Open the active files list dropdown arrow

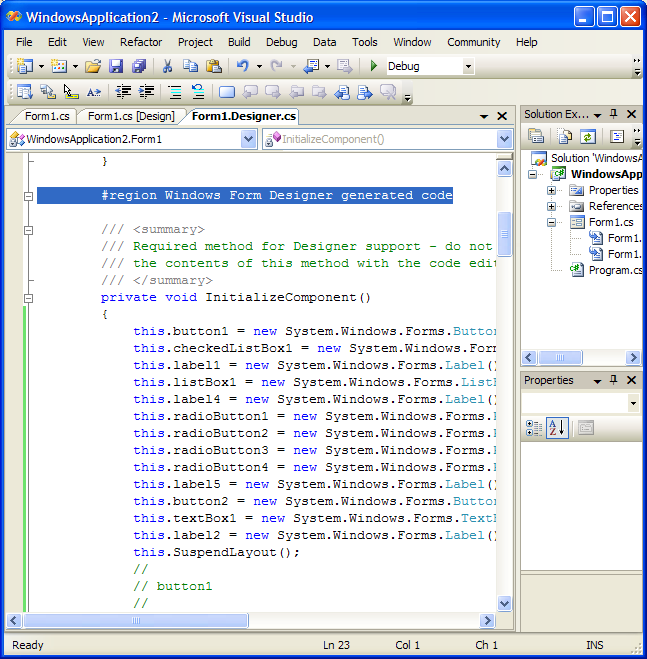click(x=484, y=116)
